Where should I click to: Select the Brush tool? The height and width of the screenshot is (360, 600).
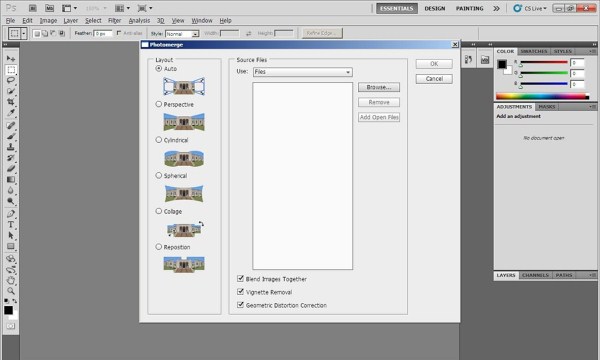click(11, 136)
